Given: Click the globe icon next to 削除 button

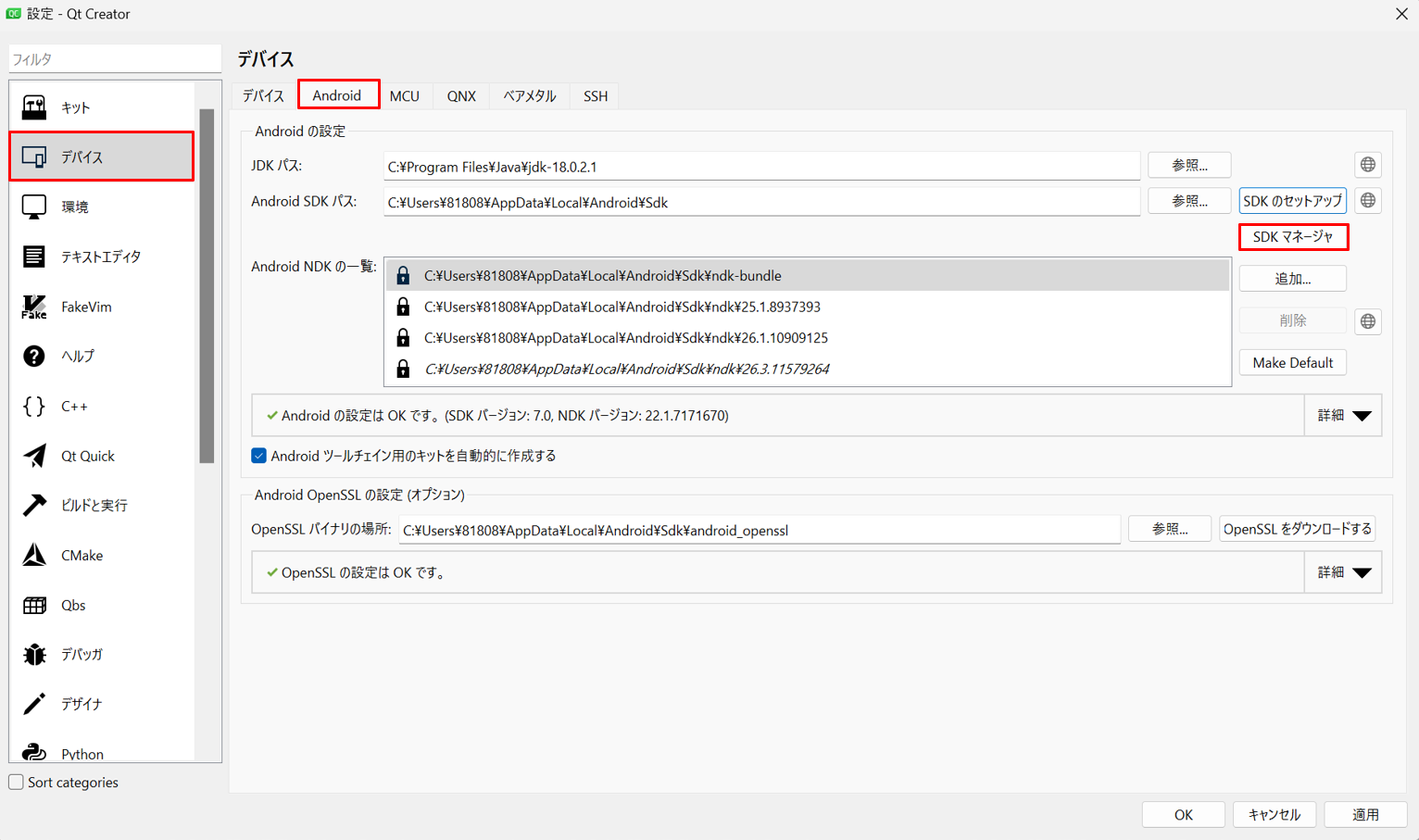Looking at the screenshot, I should 1367,321.
